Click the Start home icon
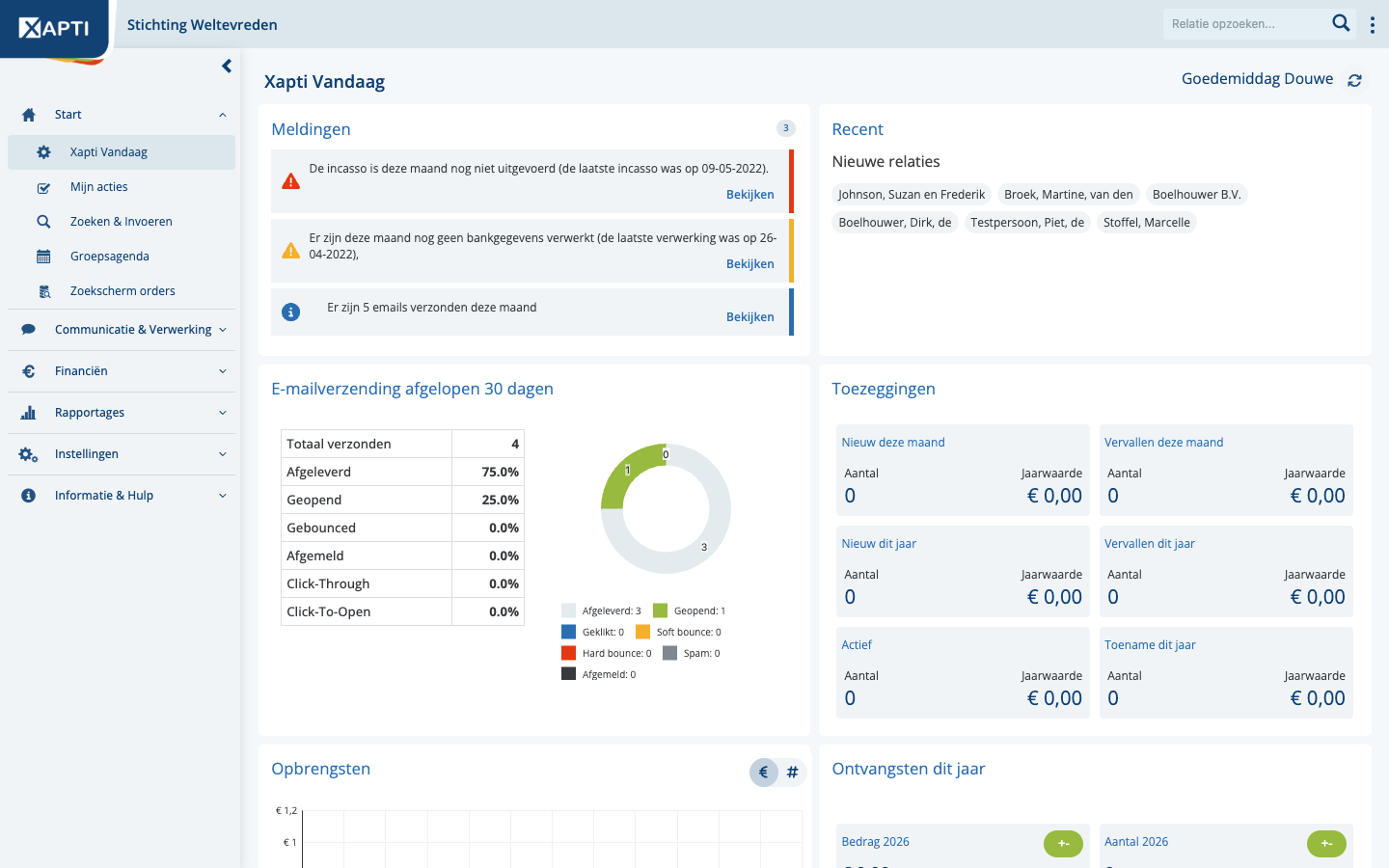Image resolution: width=1389 pixels, height=868 pixels. [29, 115]
